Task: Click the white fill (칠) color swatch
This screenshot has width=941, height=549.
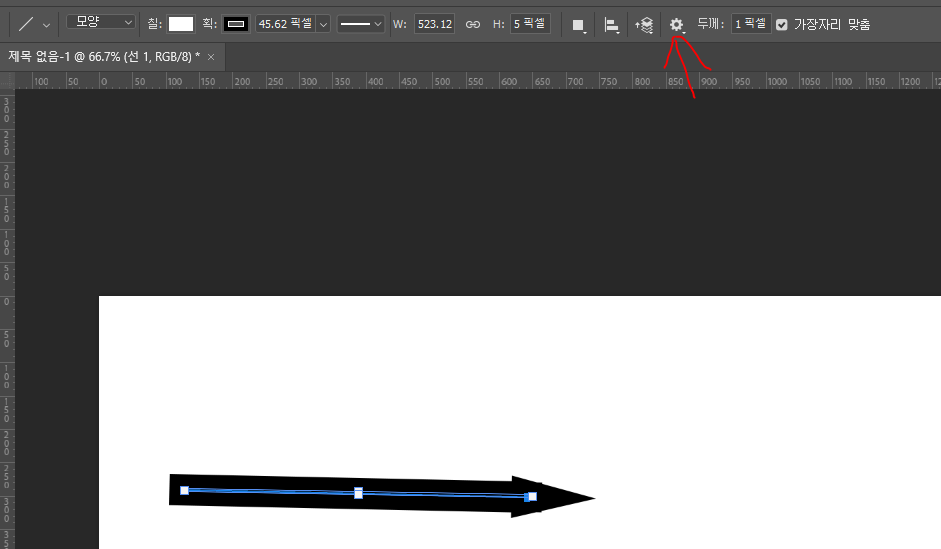Action: pyautogui.click(x=181, y=24)
